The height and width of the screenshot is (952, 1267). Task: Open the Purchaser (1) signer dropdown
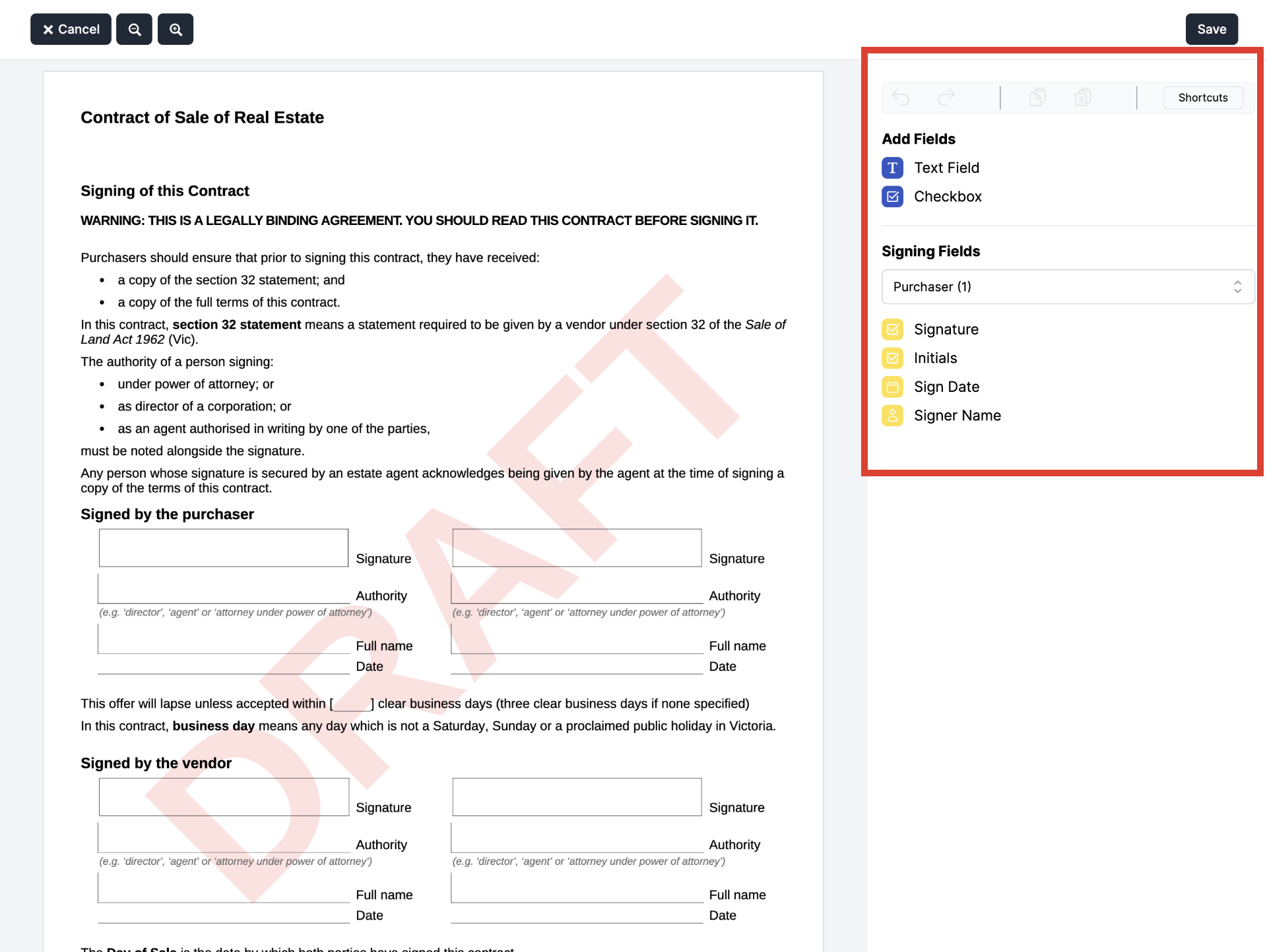click(1068, 287)
